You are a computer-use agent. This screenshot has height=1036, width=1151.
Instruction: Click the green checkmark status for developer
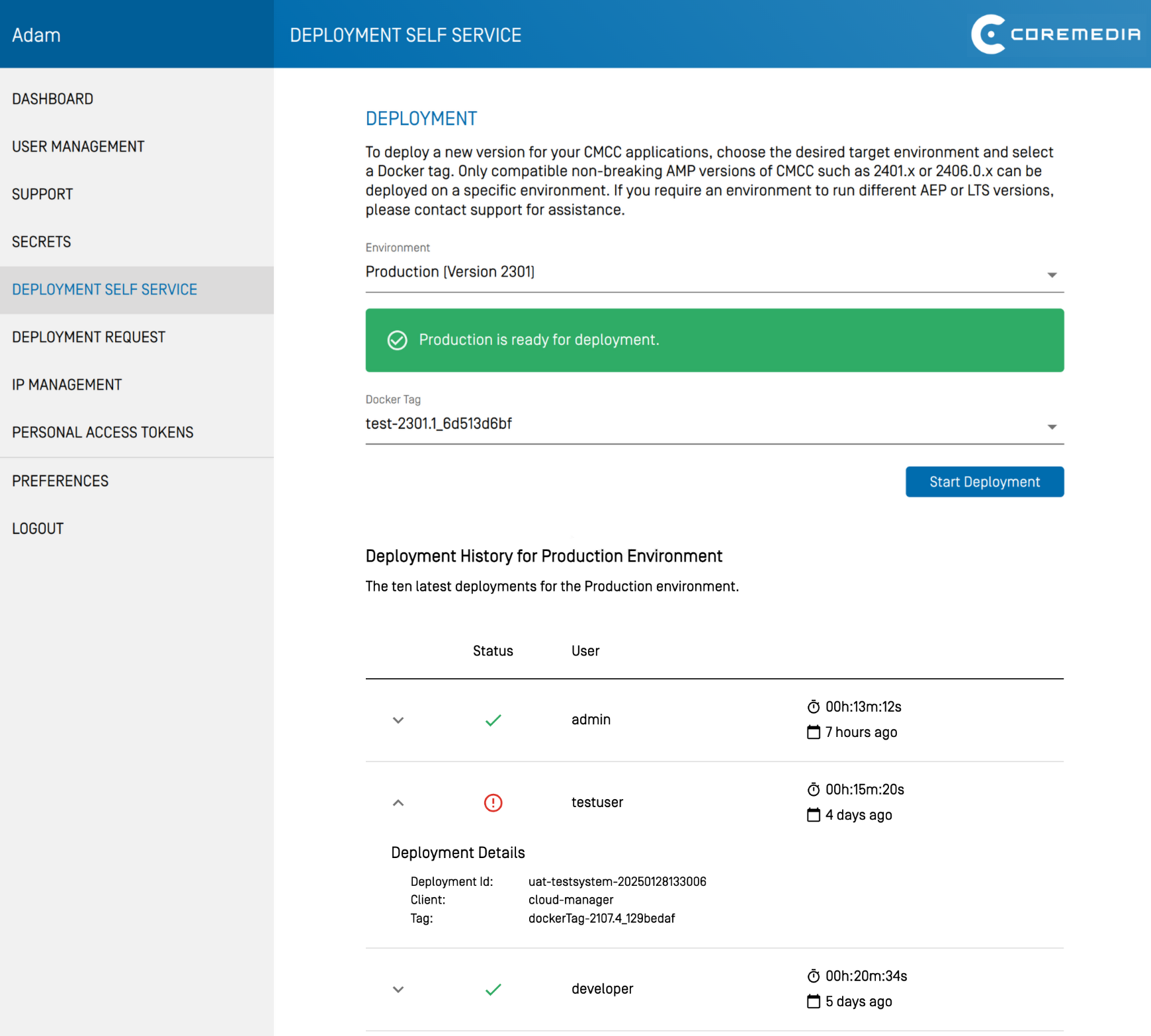tap(493, 989)
